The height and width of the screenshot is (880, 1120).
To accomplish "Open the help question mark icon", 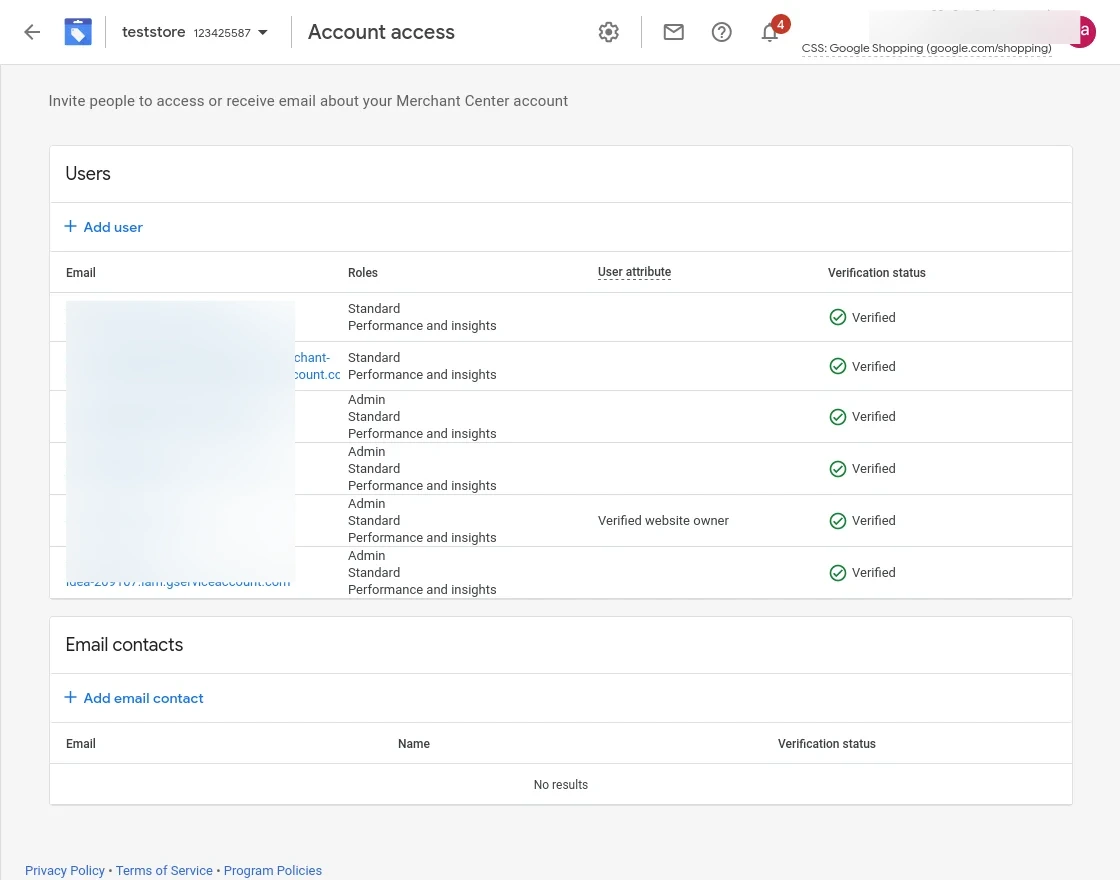I will (721, 32).
